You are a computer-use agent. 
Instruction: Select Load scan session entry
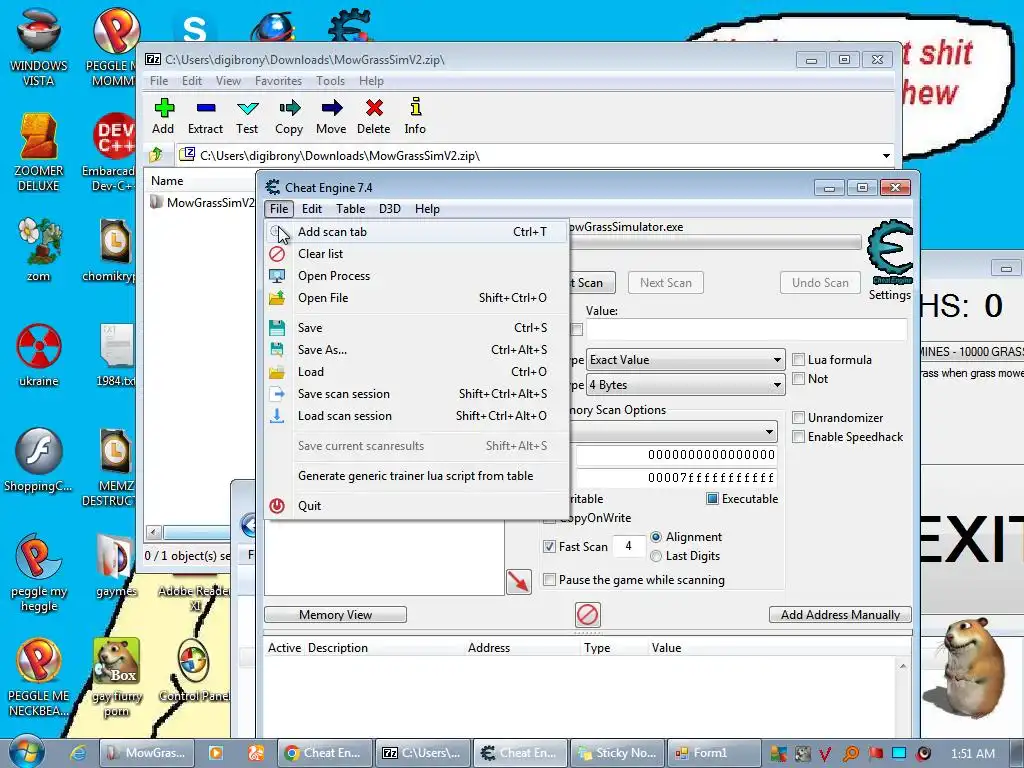[416, 416]
